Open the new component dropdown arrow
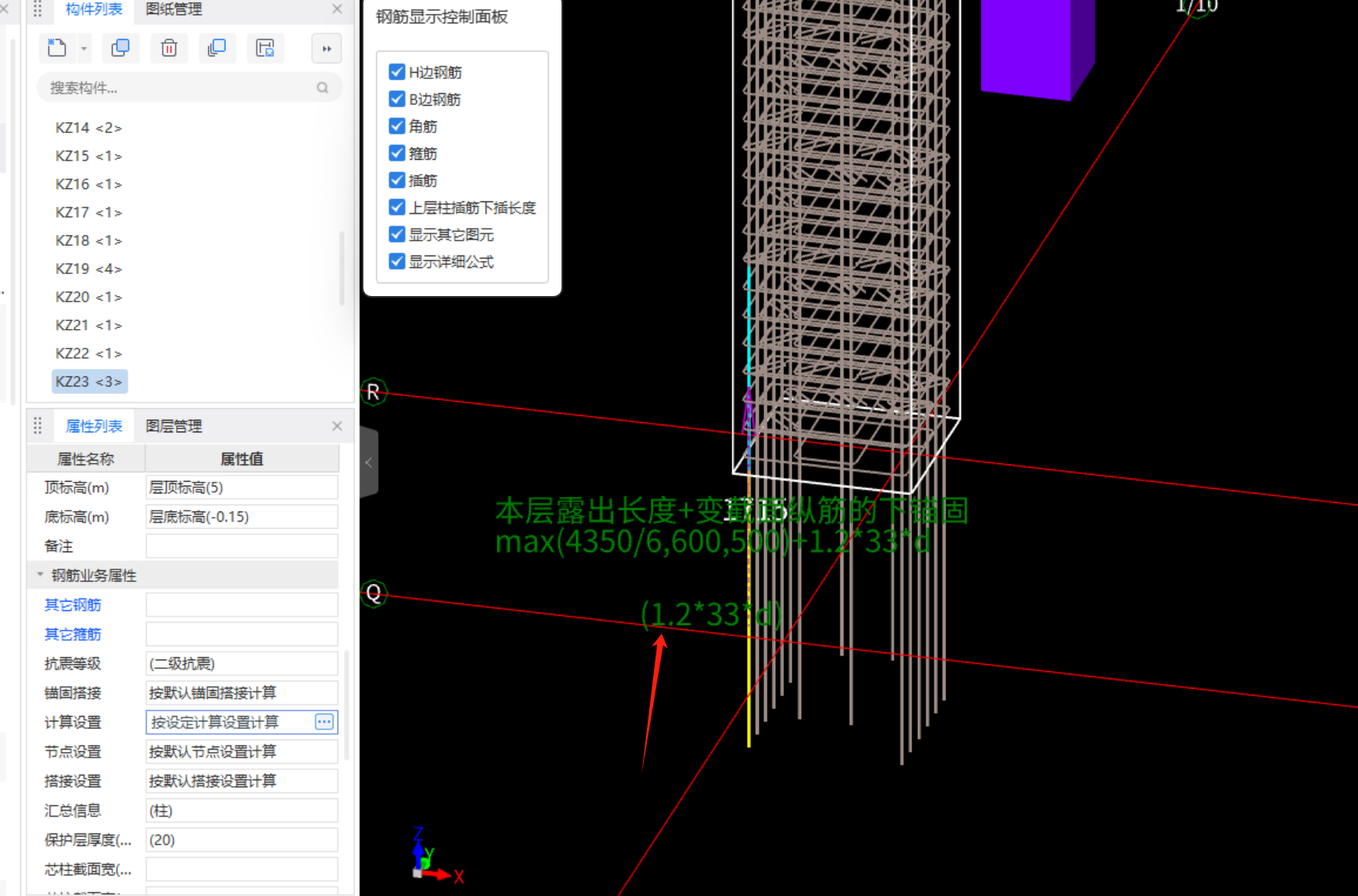Image resolution: width=1358 pixels, height=896 pixels. tap(84, 49)
